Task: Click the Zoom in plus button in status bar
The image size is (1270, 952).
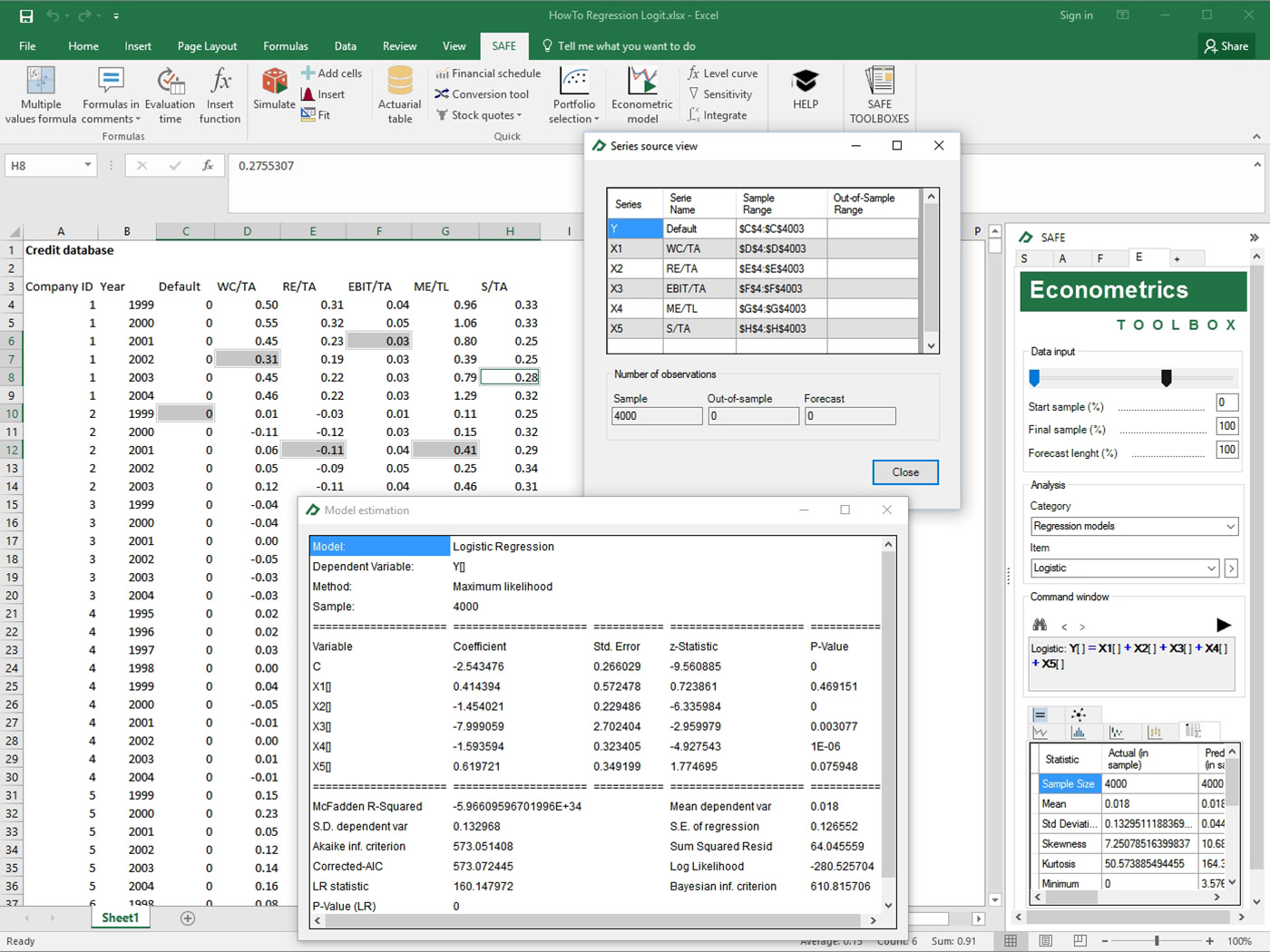Action: (x=1209, y=941)
